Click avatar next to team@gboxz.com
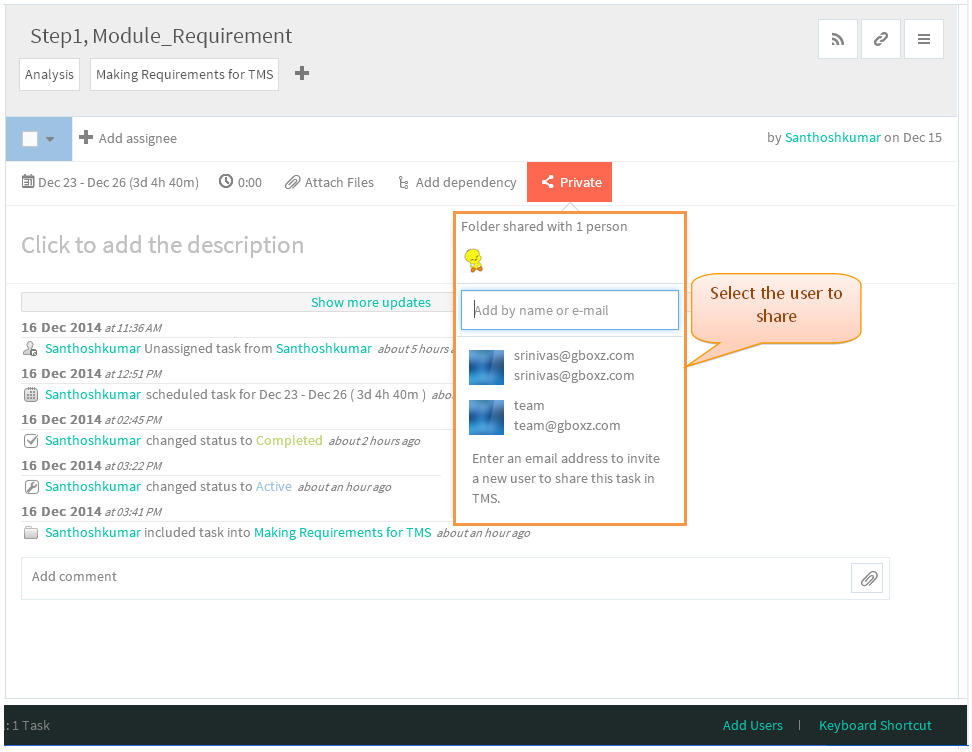Image resolution: width=972 pixels, height=752 pixels. [x=486, y=417]
